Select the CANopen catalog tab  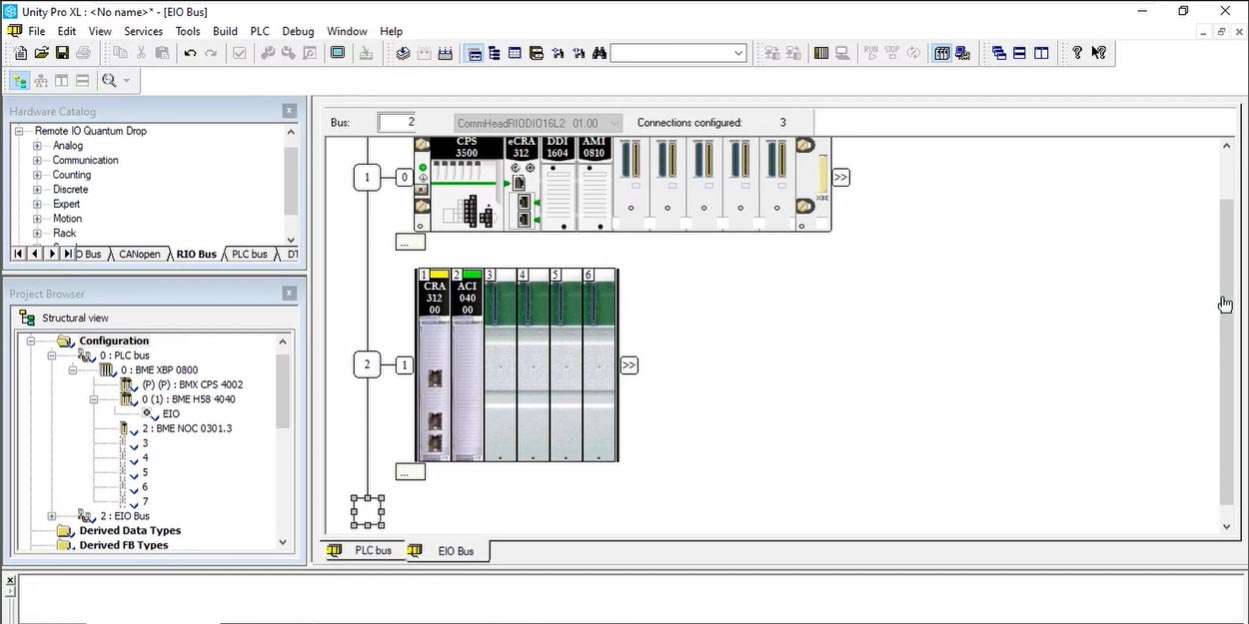pyautogui.click(x=139, y=254)
